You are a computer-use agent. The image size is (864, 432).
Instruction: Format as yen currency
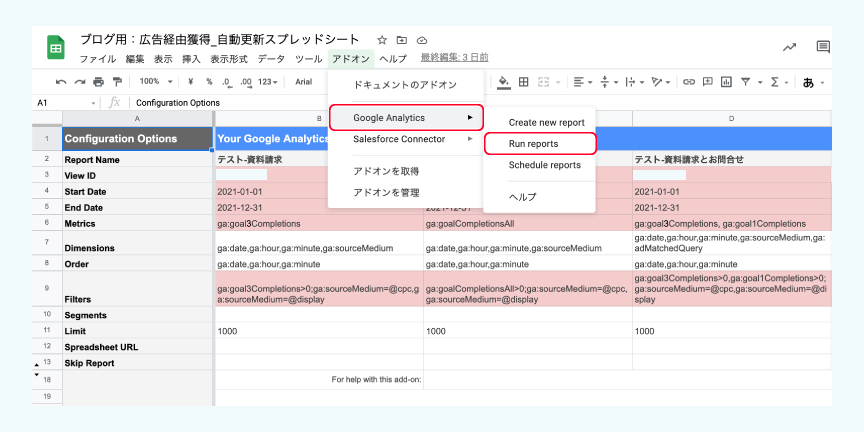191,82
